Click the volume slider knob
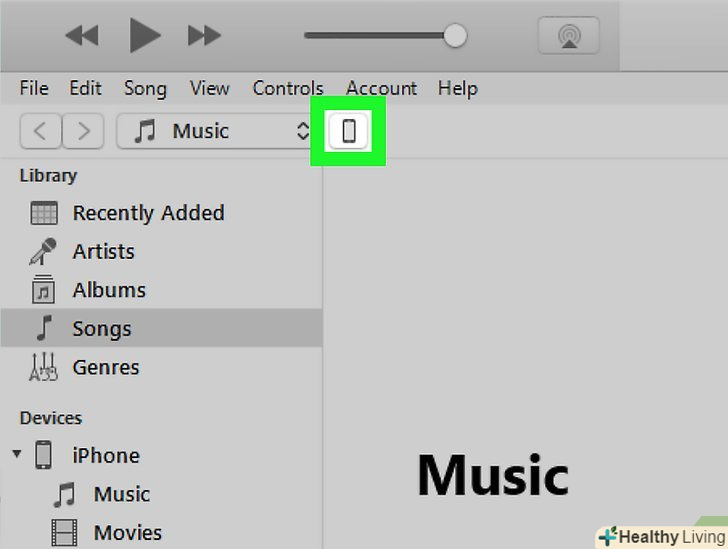Viewport: 728px width, 549px height. 455,36
